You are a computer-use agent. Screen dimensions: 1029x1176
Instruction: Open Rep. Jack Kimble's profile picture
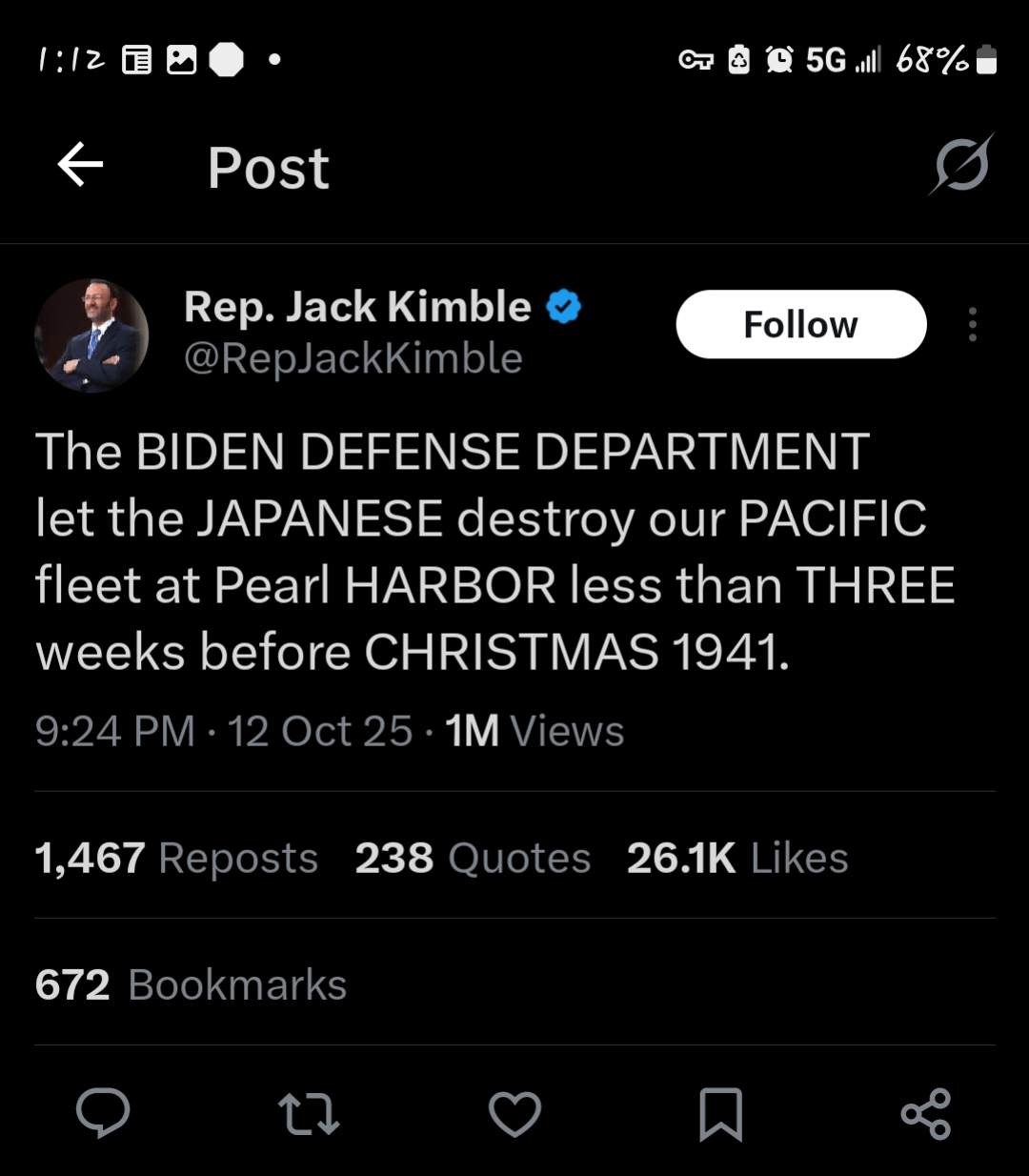91,335
